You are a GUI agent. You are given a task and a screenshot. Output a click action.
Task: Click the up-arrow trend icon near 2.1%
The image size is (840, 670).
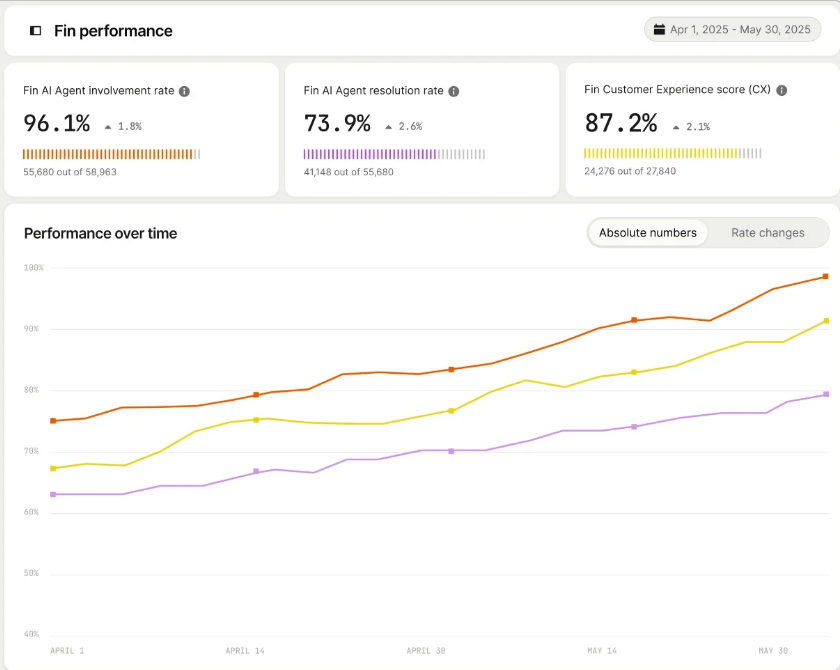(x=676, y=127)
